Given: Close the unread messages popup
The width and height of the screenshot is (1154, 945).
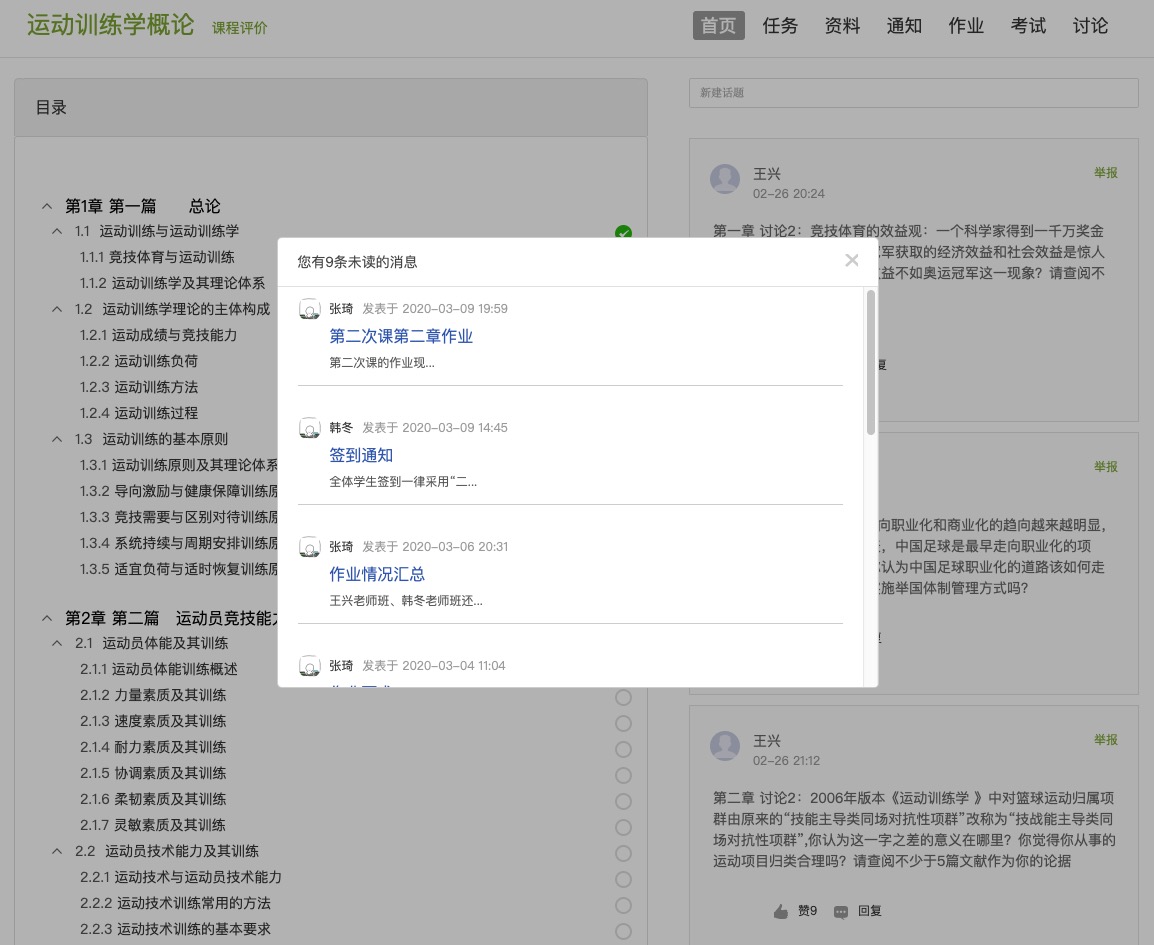Looking at the screenshot, I should coord(851,260).
